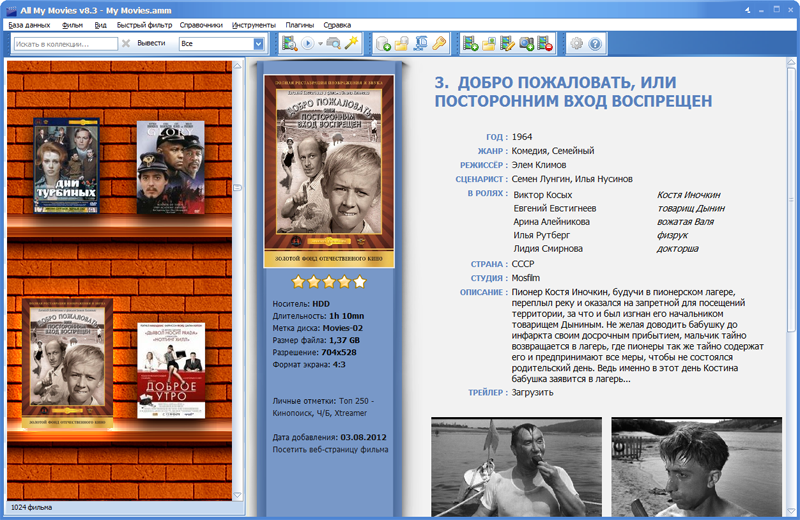Click the film search toolbar icon
Image resolution: width=800 pixels, height=520 pixels.
coord(290,43)
